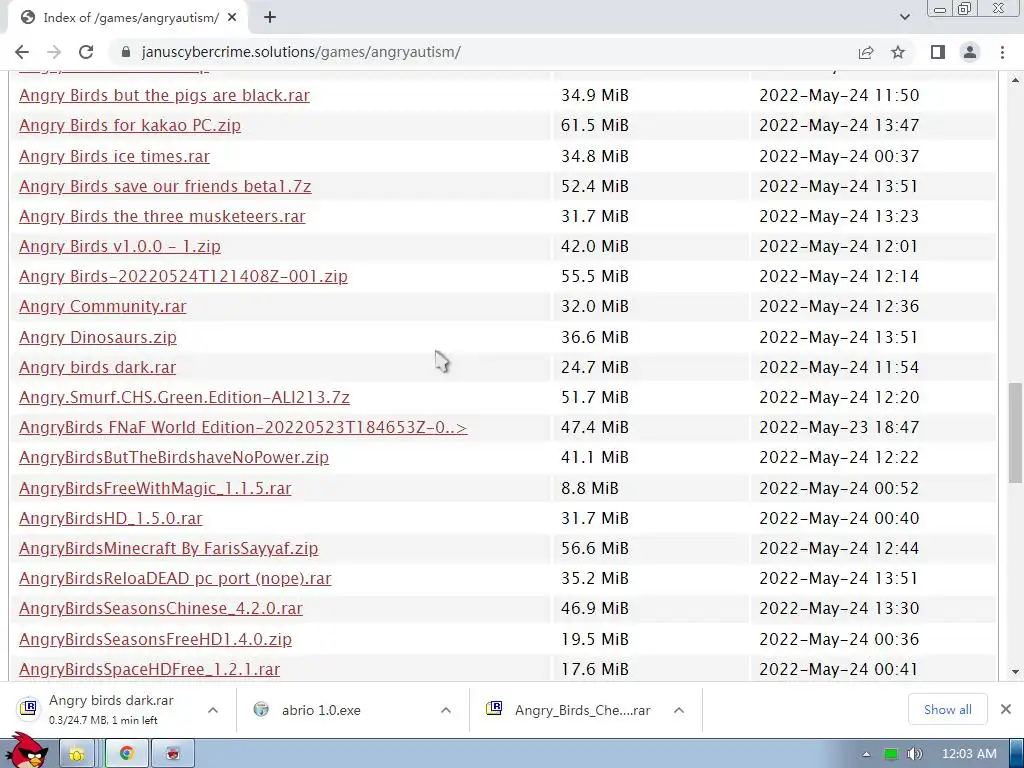Click the 12:03 AM taskbar clock
This screenshot has width=1024, height=768.
969,754
